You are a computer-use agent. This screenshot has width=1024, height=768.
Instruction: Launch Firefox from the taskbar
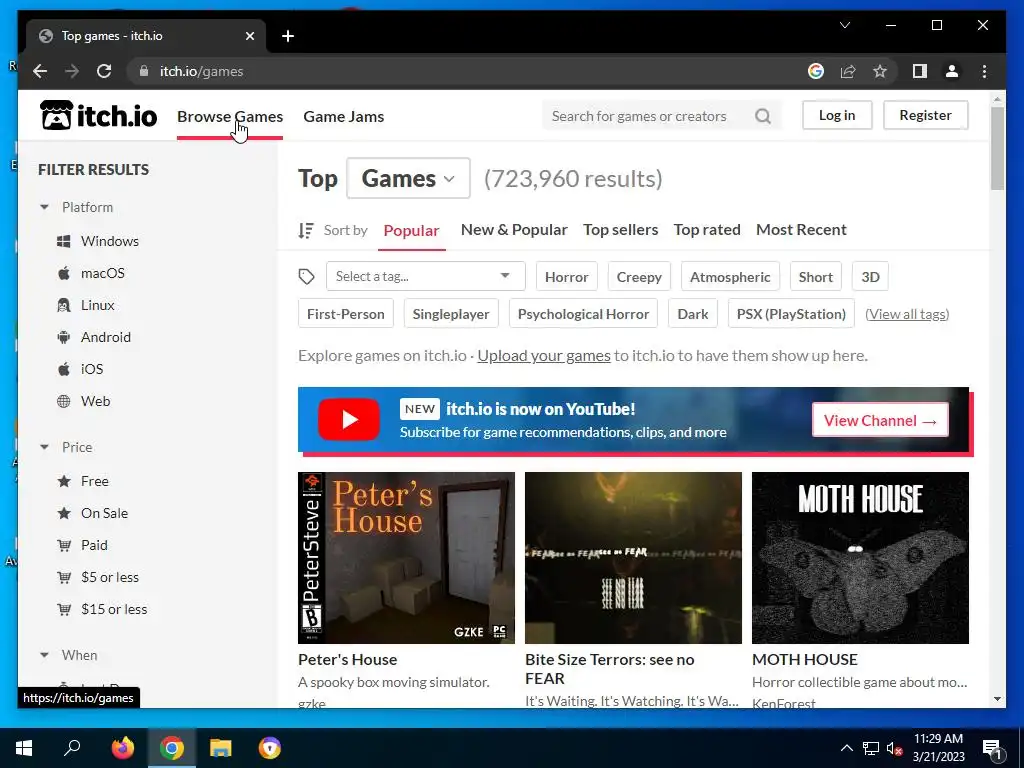point(123,748)
